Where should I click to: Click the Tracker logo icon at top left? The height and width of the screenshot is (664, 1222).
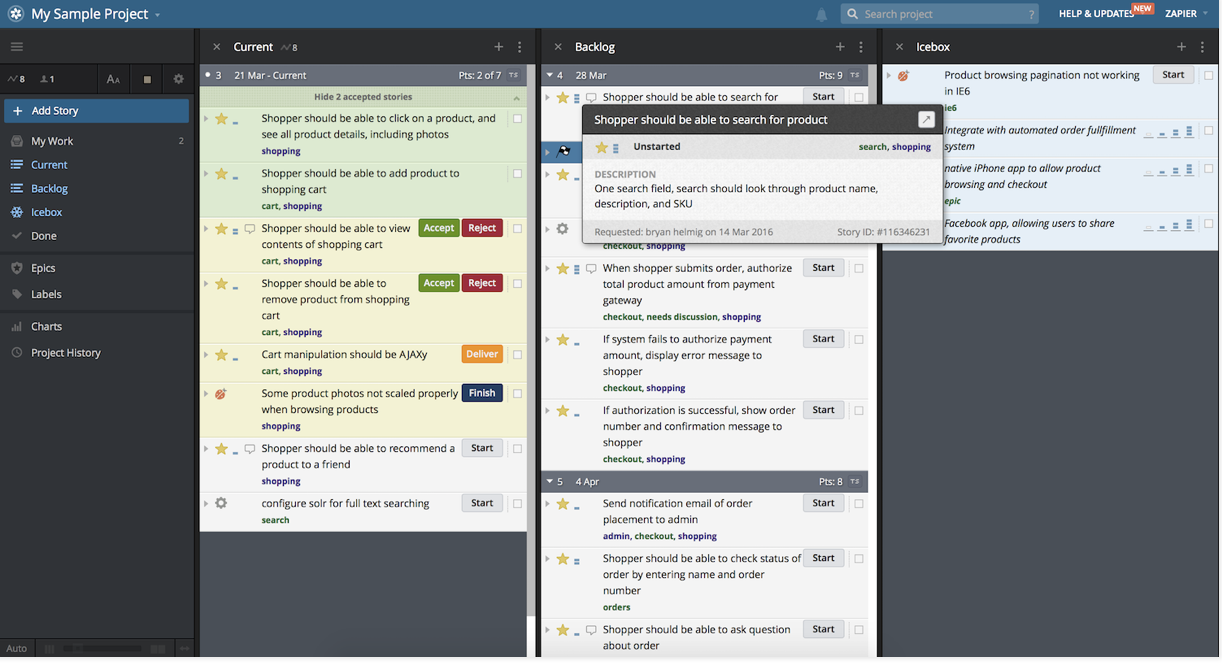tap(15, 14)
